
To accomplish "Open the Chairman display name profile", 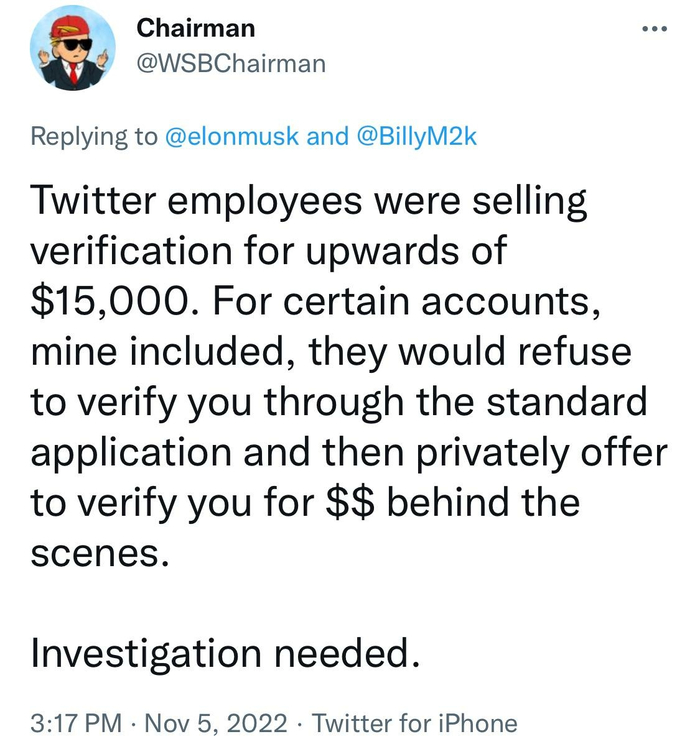I will click(x=194, y=29).
